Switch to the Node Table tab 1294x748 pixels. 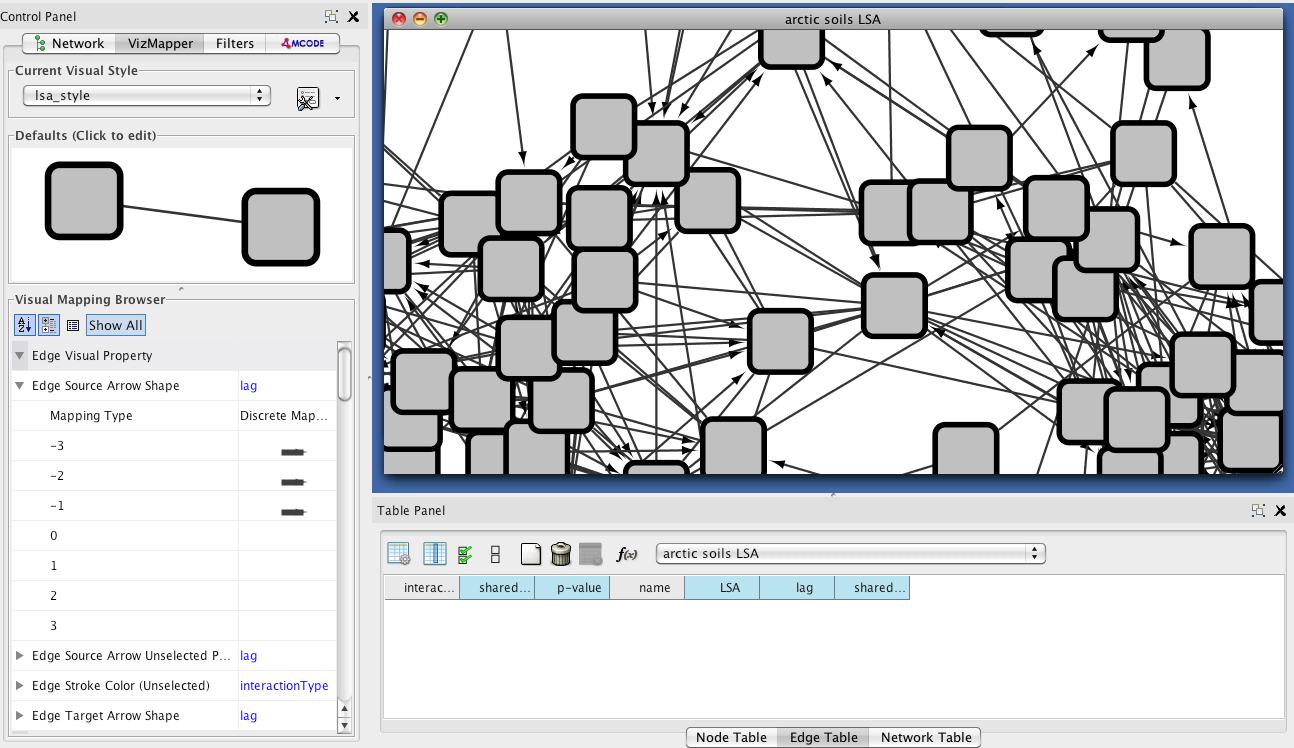[731, 738]
